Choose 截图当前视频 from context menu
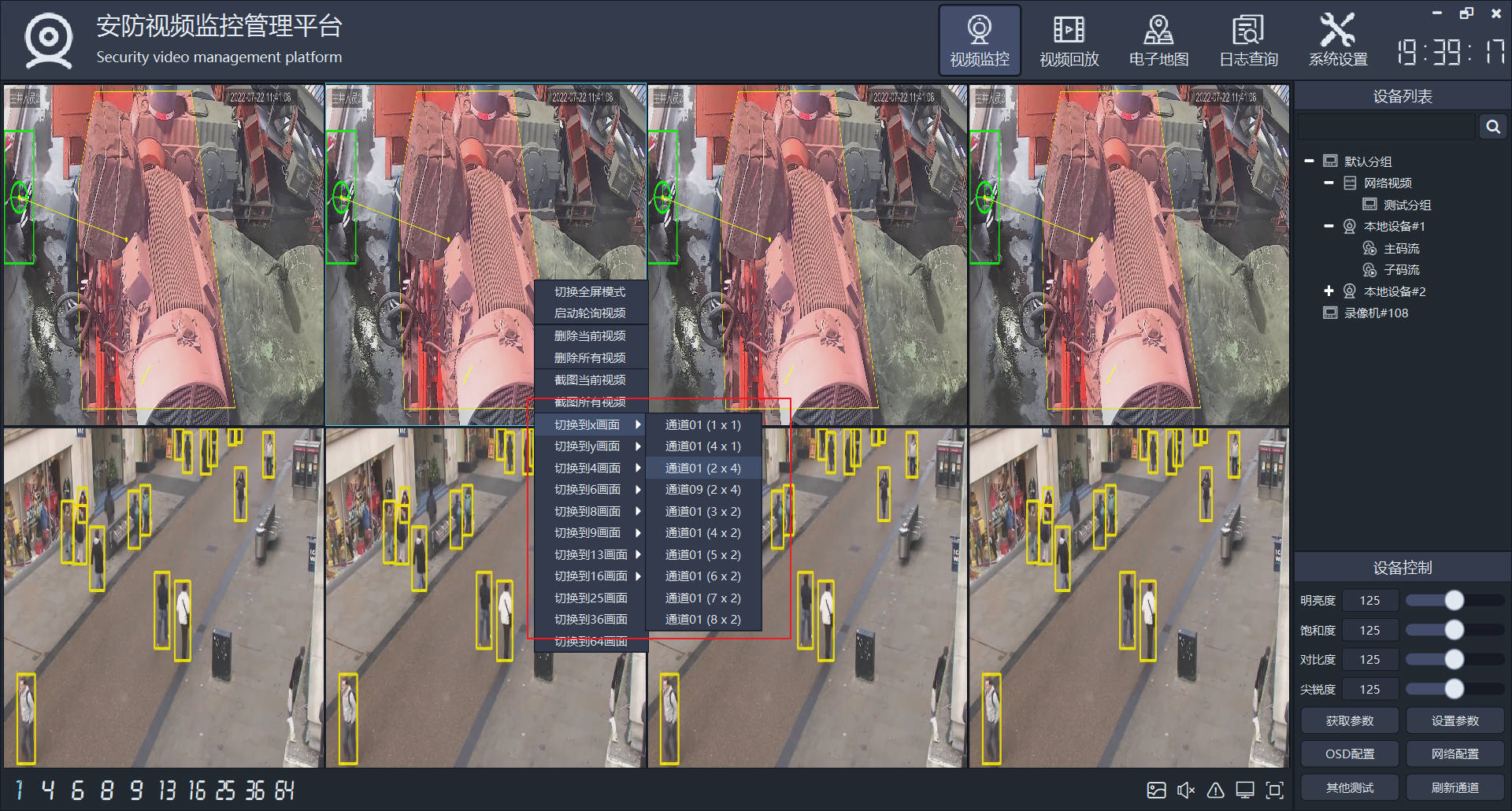The width and height of the screenshot is (1512, 811). (590, 380)
